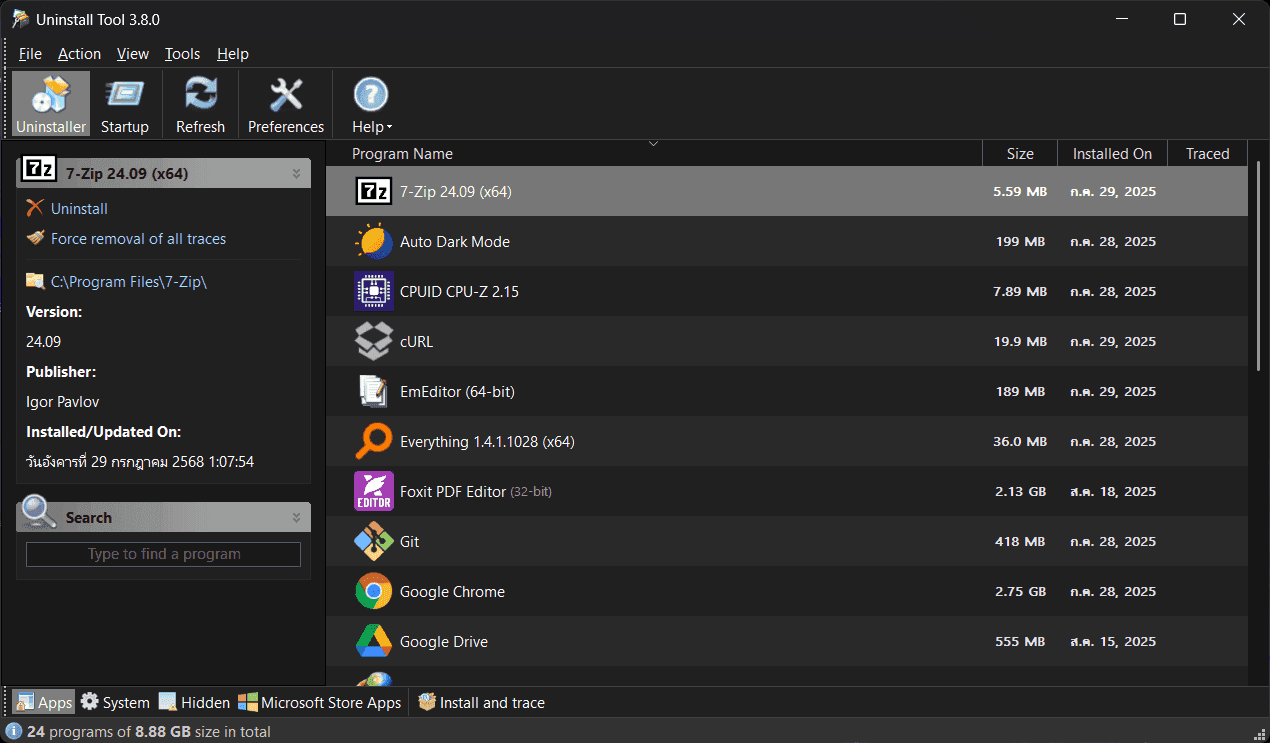
Task: Open the Tools menu
Action: (x=182, y=54)
